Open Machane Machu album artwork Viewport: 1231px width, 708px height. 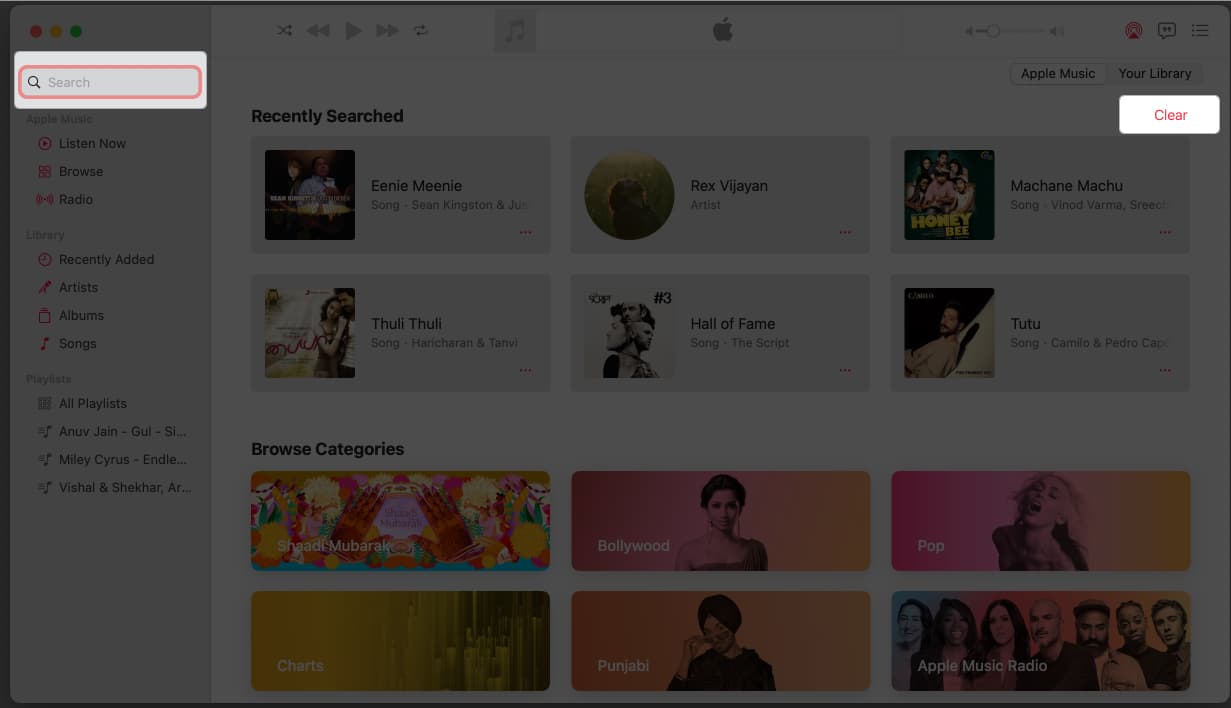click(949, 195)
